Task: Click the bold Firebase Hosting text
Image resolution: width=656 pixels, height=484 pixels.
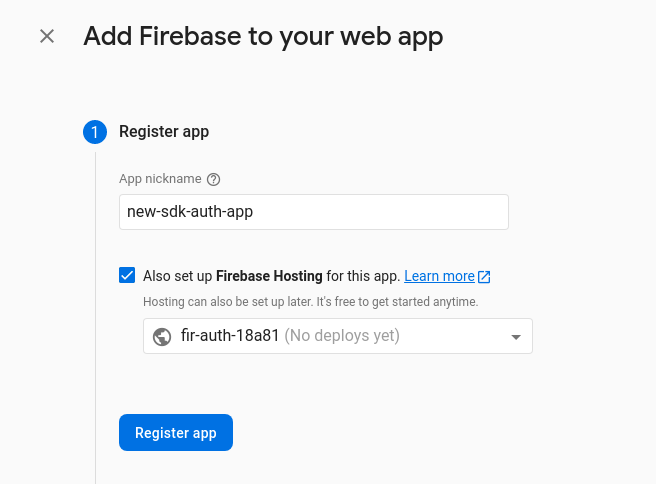Action: click(269, 276)
